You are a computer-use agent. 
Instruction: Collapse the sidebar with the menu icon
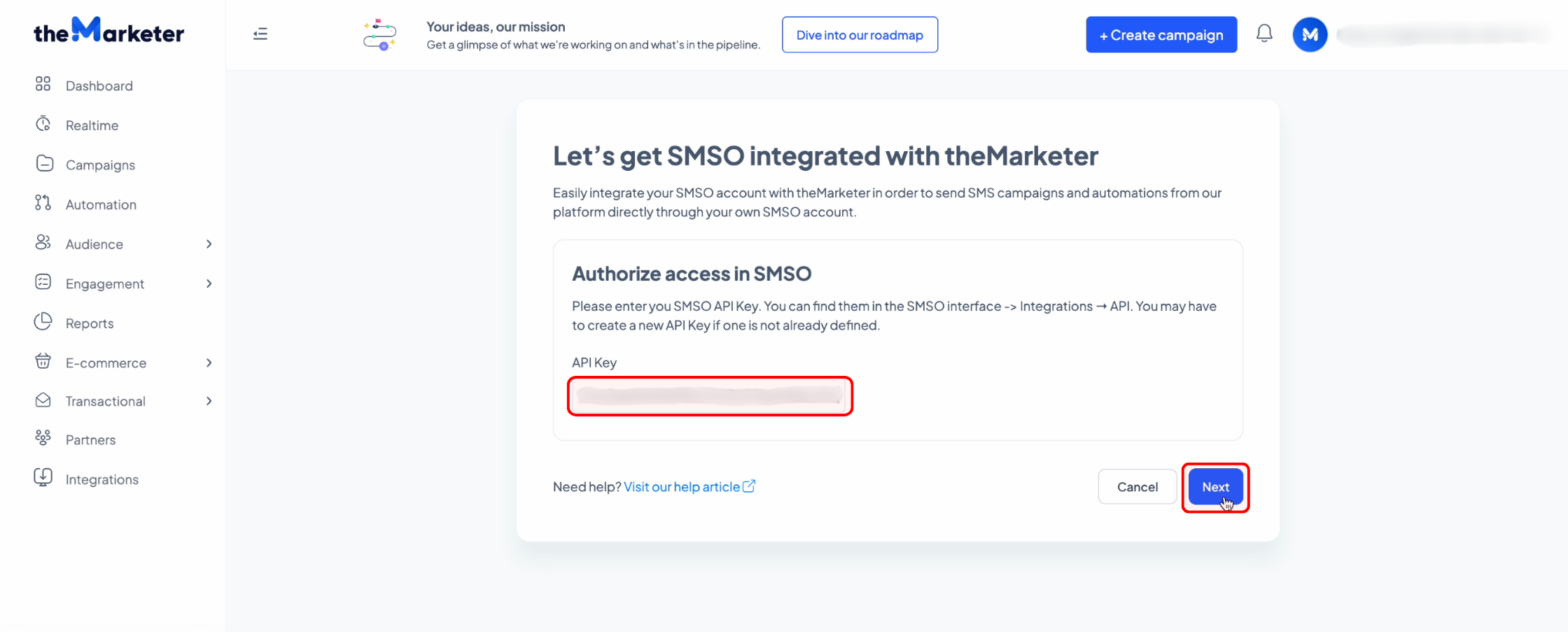click(x=260, y=34)
